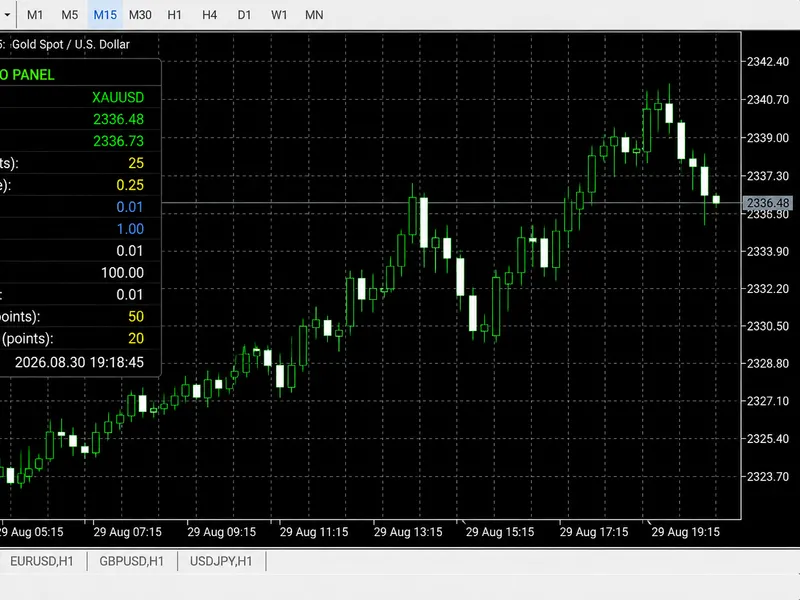The width and height of the screenshot is (800, 600).
Task: Click the 2026.08.30 19:18:45 timestamp
Action: point(79,363)
